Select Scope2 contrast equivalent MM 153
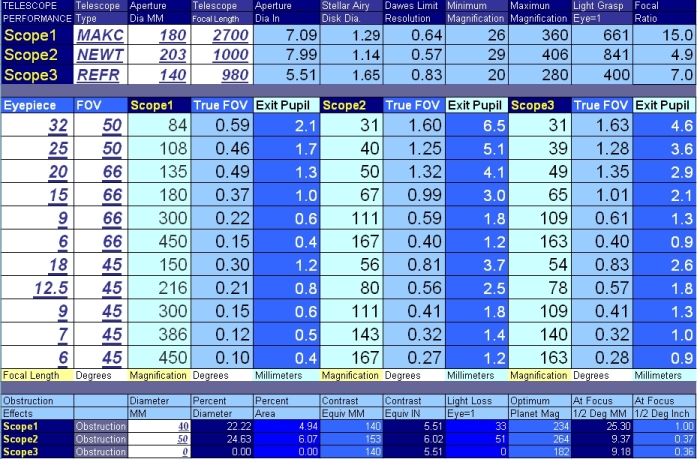Image resolution: width=697 pixels, height=459 pixels. 352,439
